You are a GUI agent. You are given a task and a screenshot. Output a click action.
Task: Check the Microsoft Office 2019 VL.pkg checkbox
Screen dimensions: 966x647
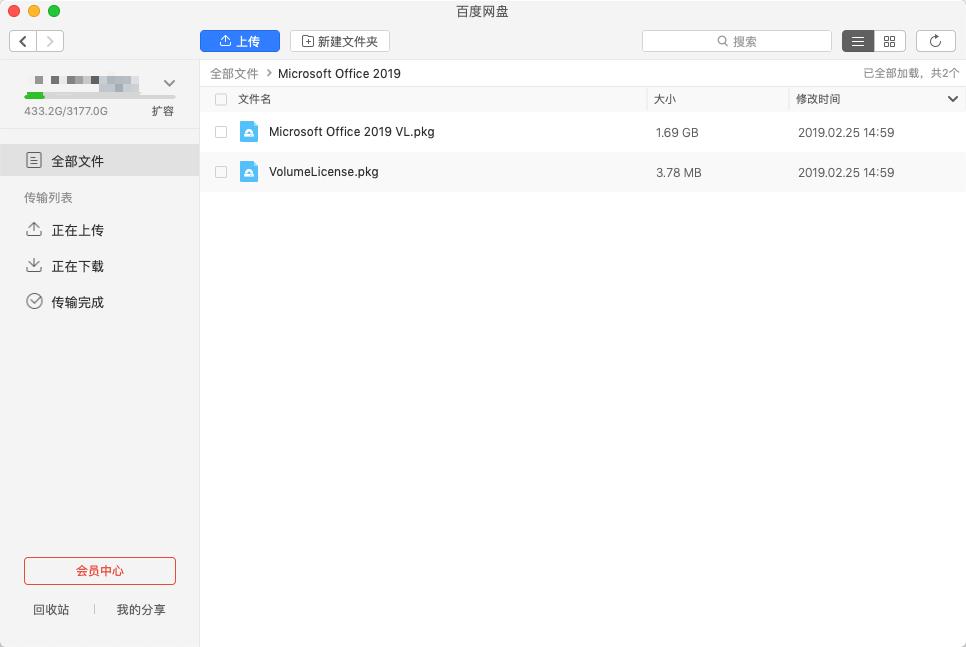point(220,131)
